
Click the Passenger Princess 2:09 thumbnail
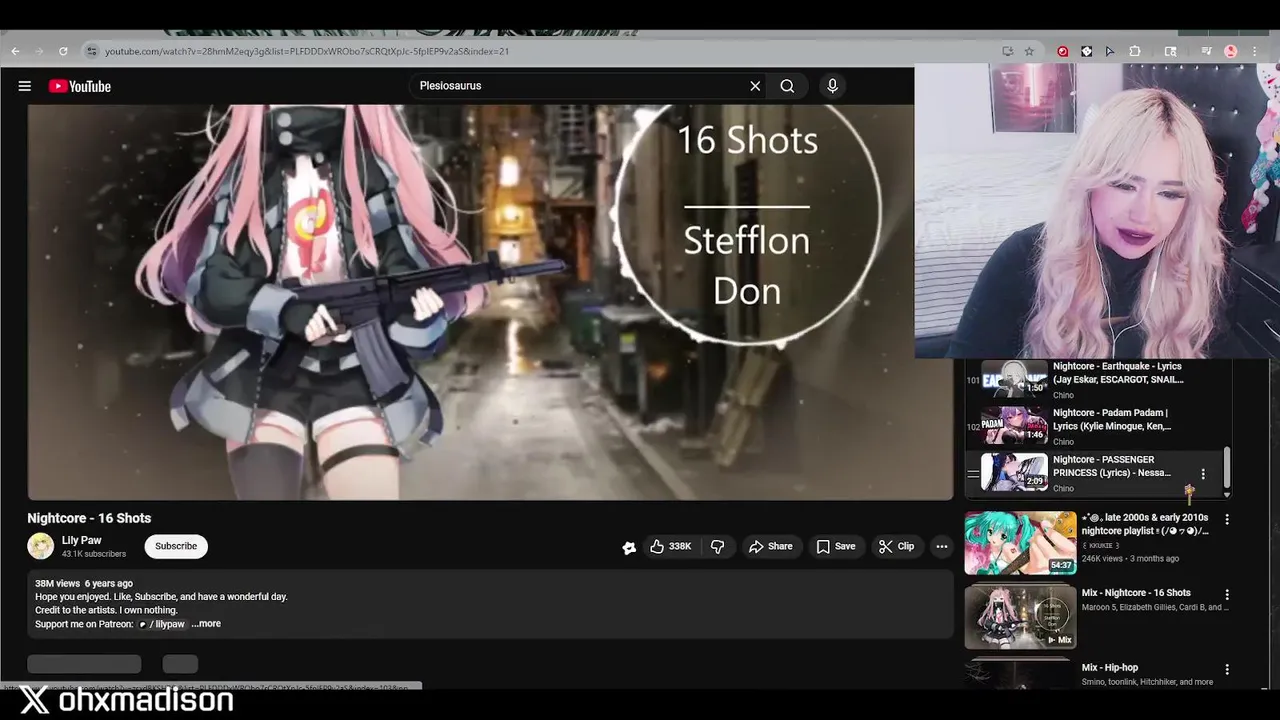[1014, 472]
